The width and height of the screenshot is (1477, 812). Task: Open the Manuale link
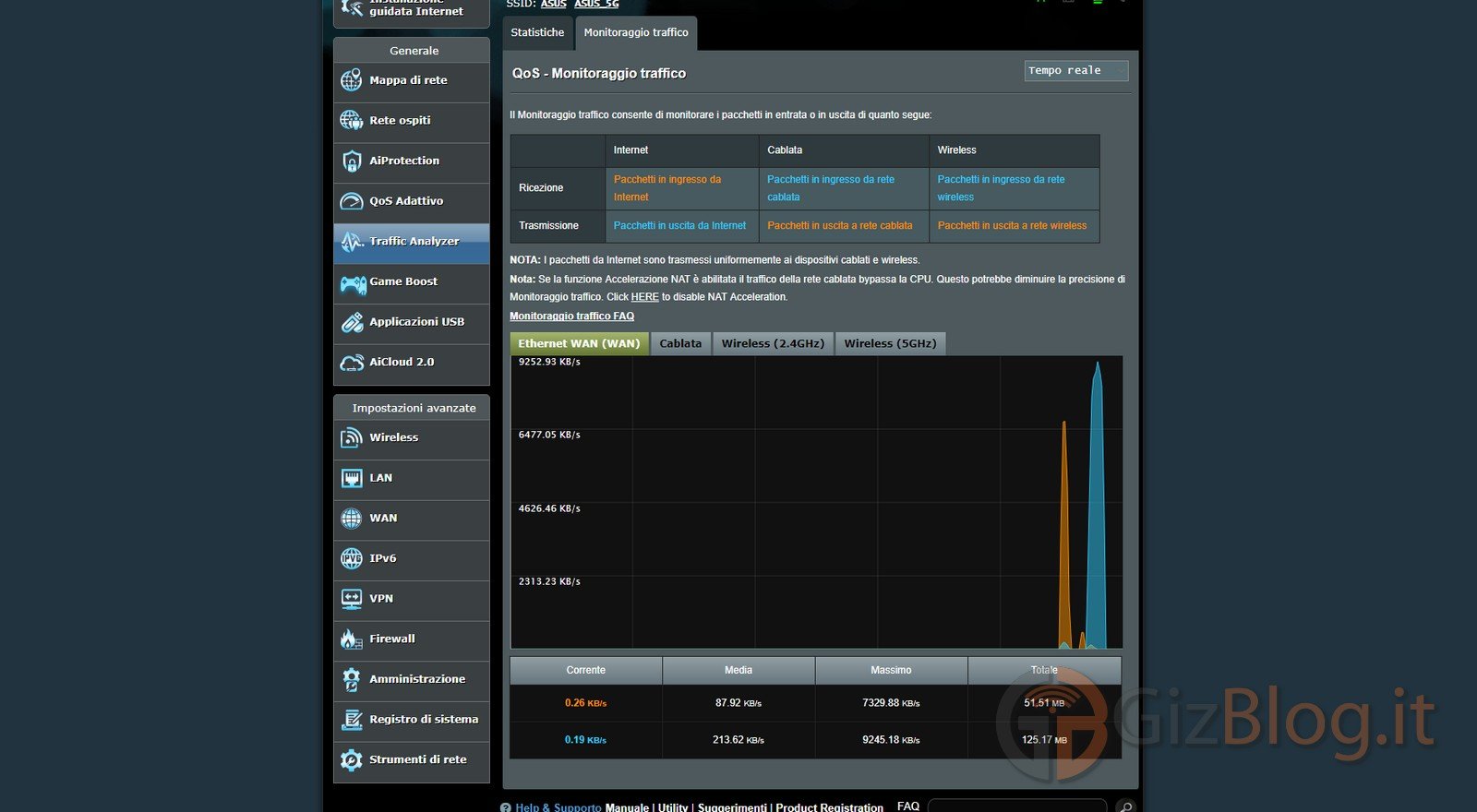[627, 807]
